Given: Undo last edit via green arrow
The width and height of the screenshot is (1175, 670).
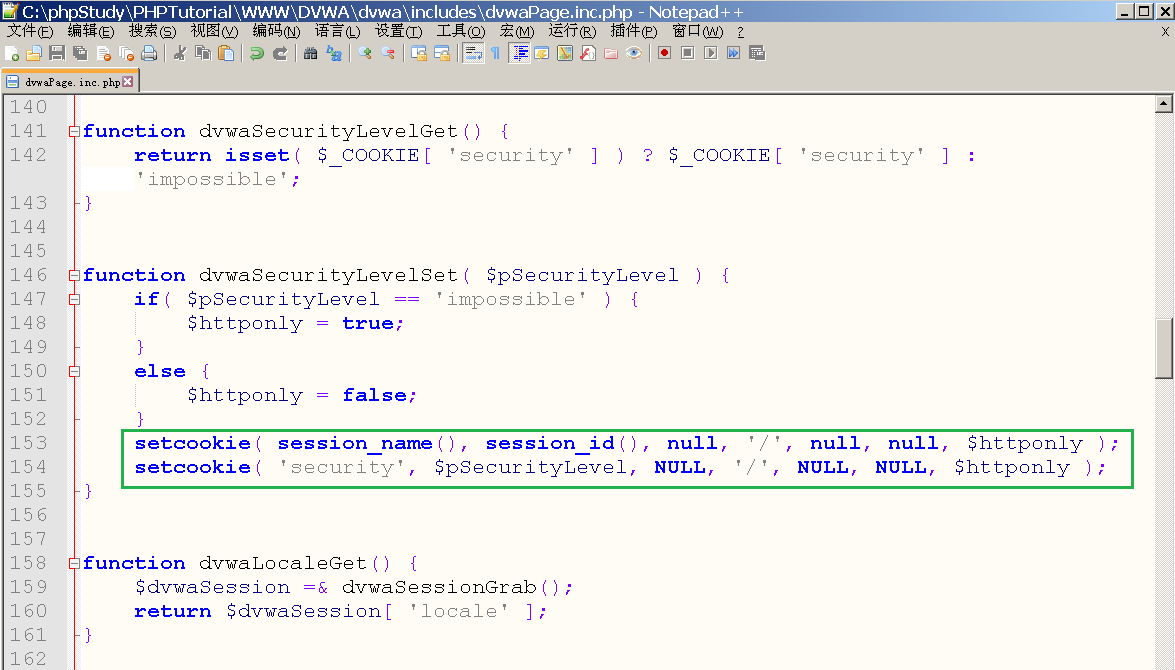Looking at the screenshot, I should tap(257, 53).
